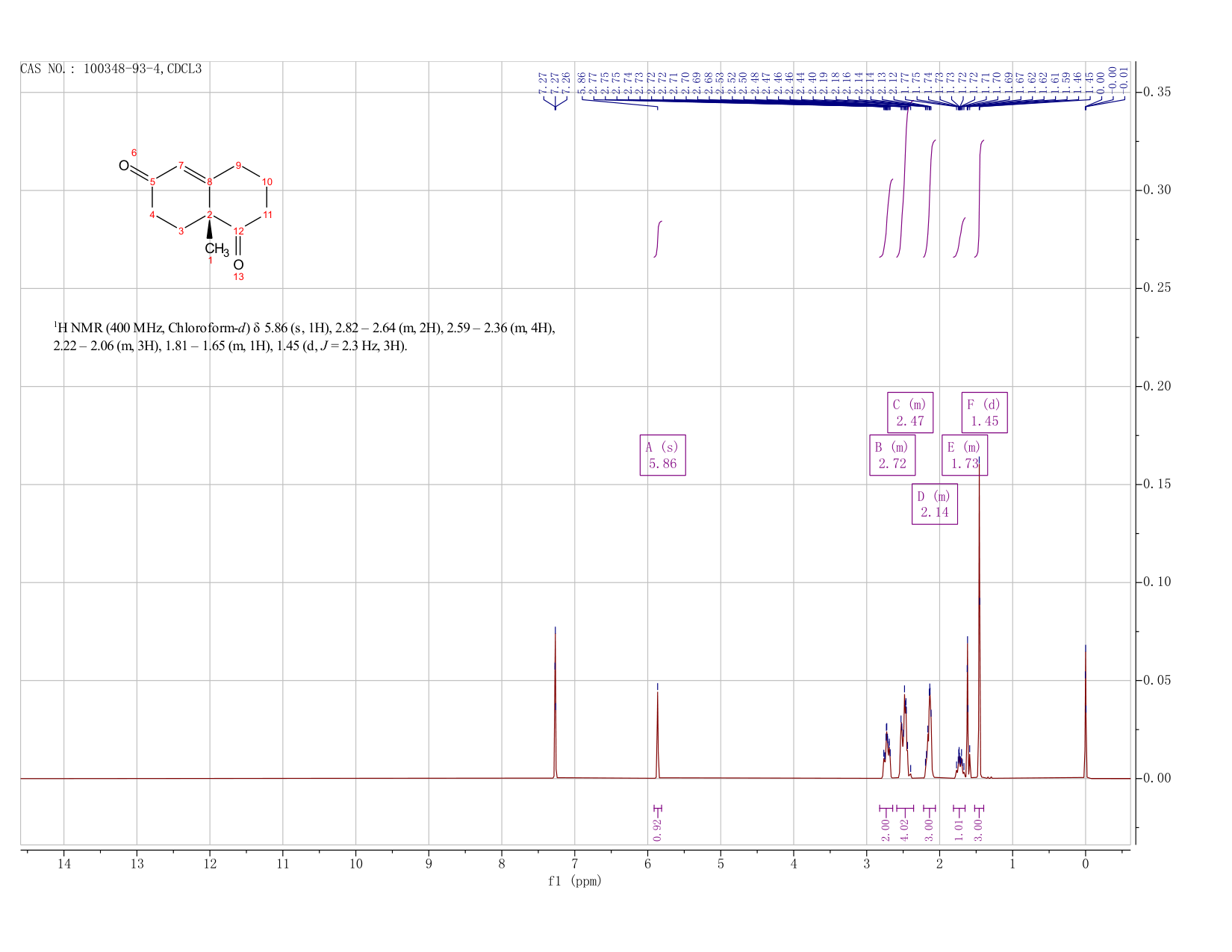Select the 1H NMR report text block
The height and width of the screenshot is (952, 1232).
(305, 337)
